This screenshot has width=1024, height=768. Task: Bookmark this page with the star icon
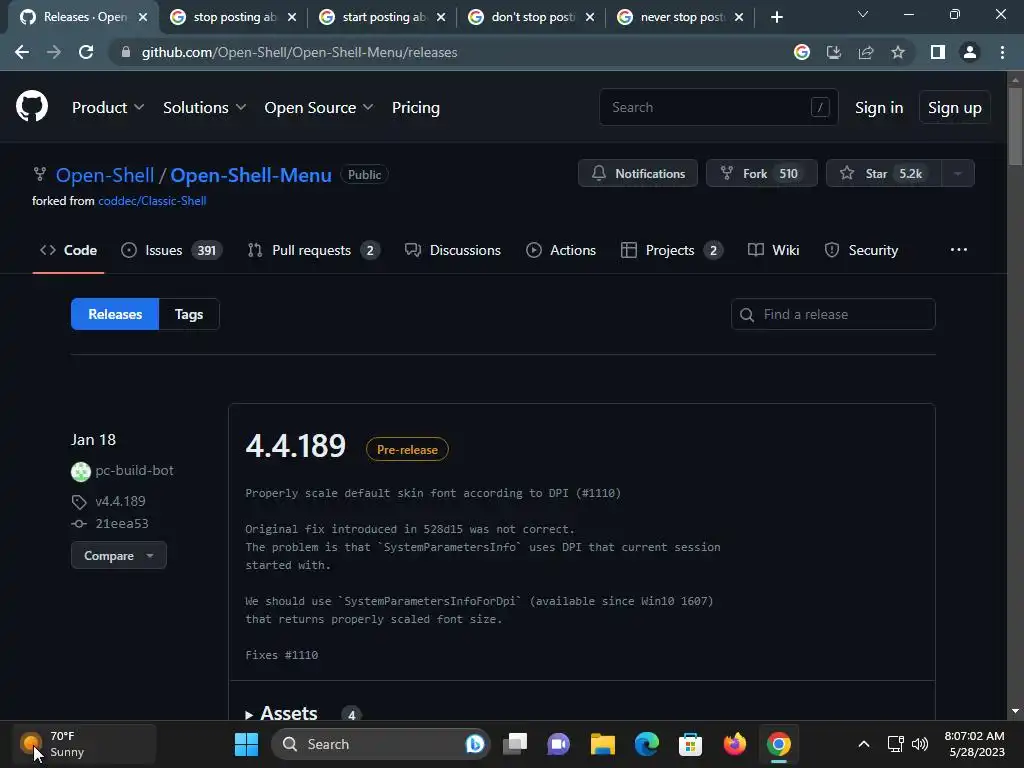coord(898,52)
